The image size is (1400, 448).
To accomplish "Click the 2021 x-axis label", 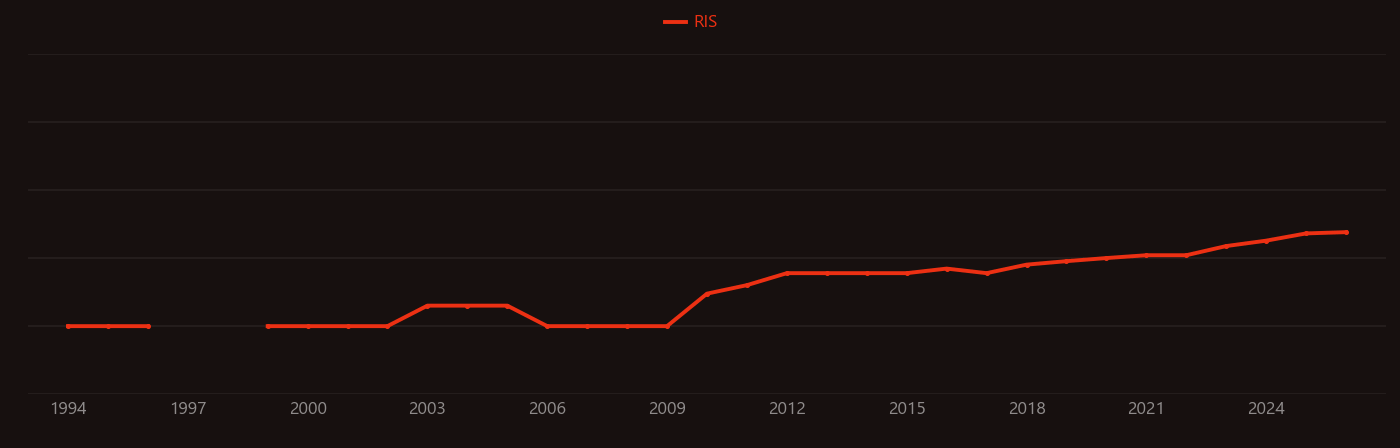I will (1146, 409).
